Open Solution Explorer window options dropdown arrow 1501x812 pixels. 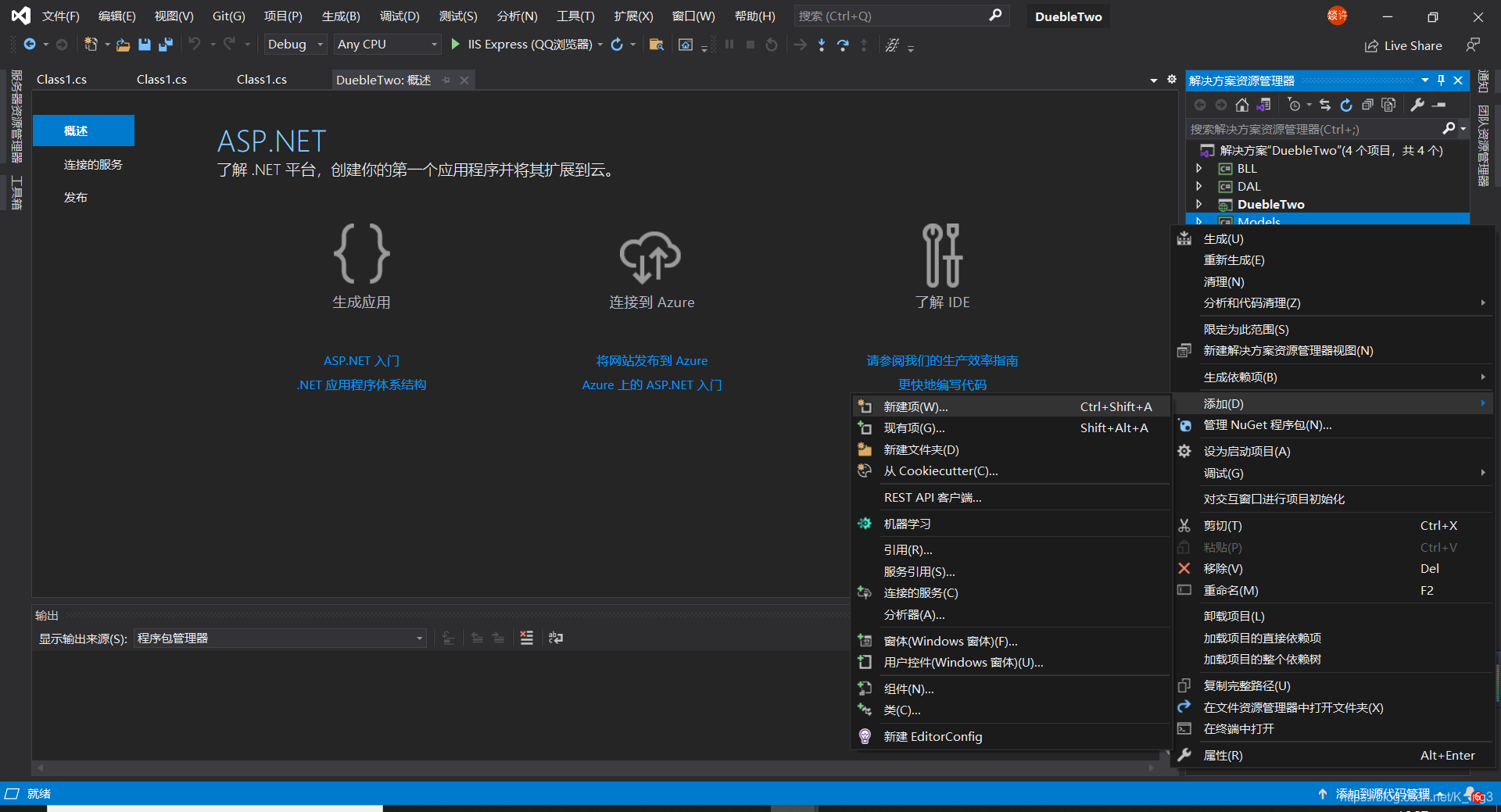click(1425, 80)
